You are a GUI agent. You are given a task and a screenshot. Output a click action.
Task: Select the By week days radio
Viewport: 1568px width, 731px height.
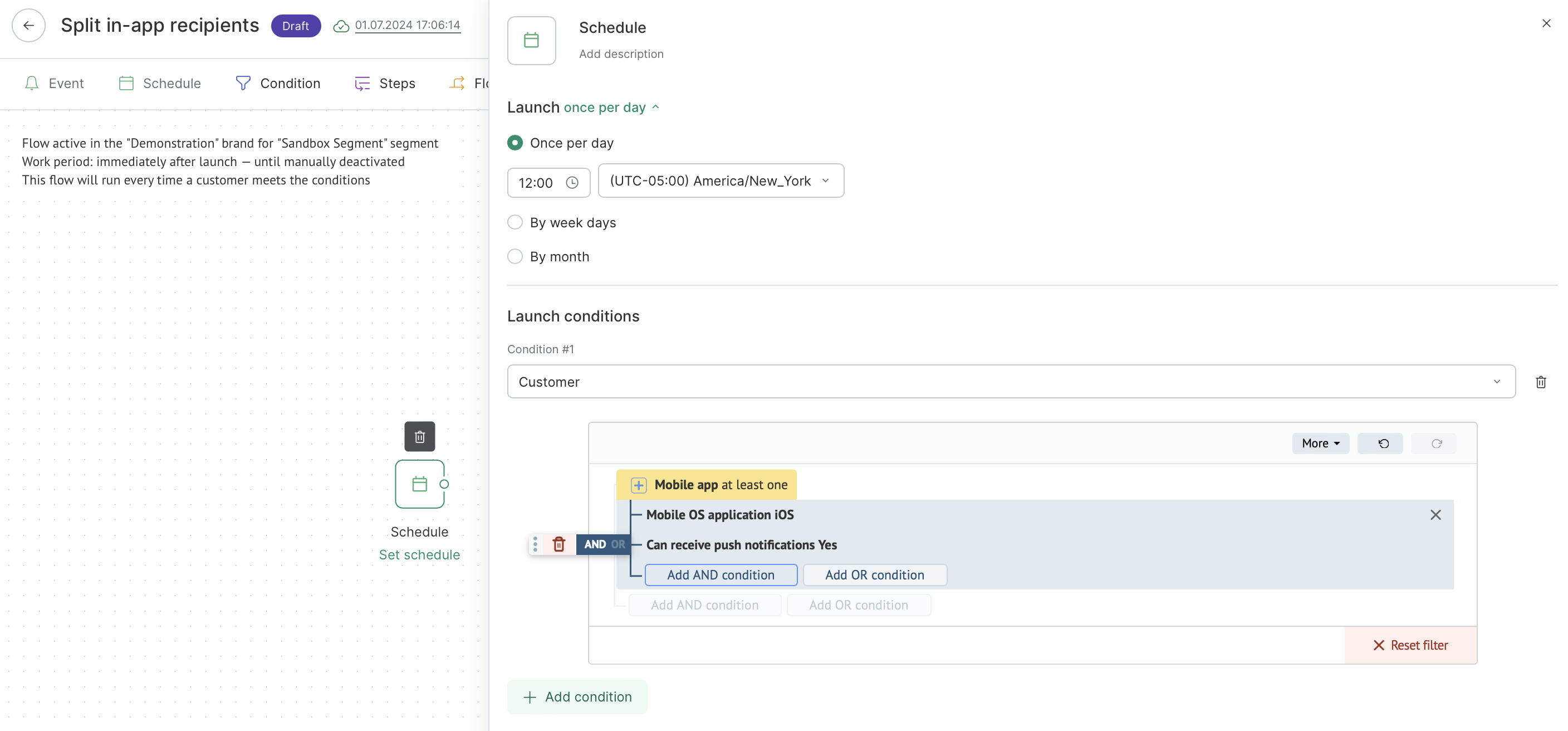click(515, 222)
